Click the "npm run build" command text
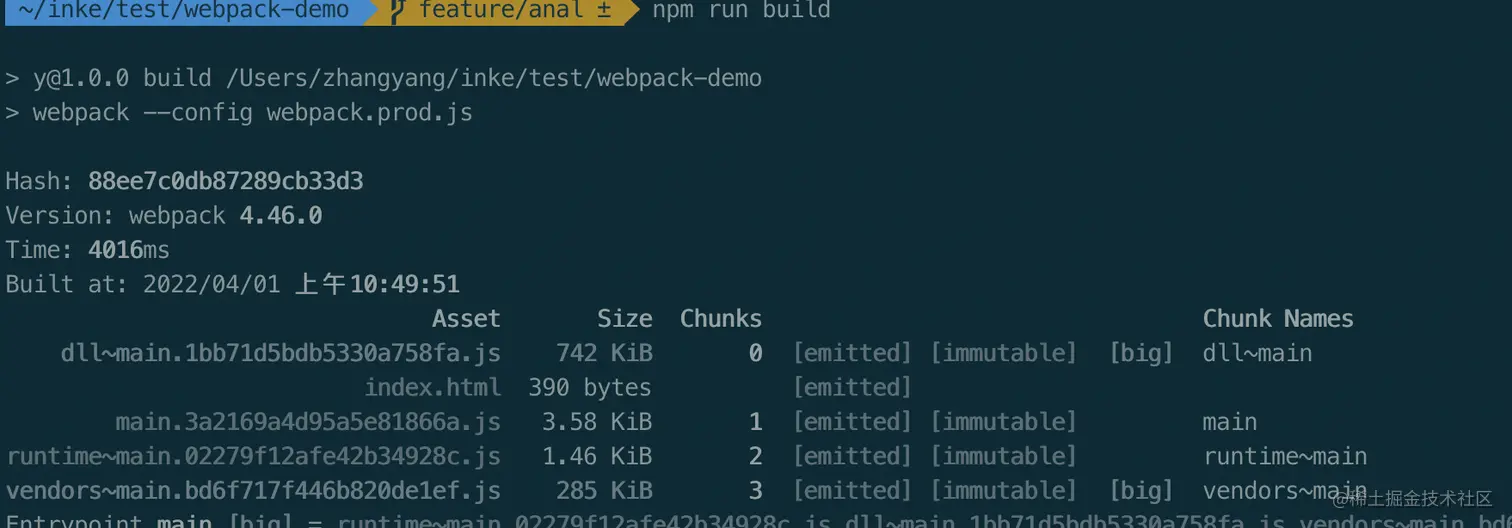Screen dimensions: 1512x528 (x=741, y=11)
